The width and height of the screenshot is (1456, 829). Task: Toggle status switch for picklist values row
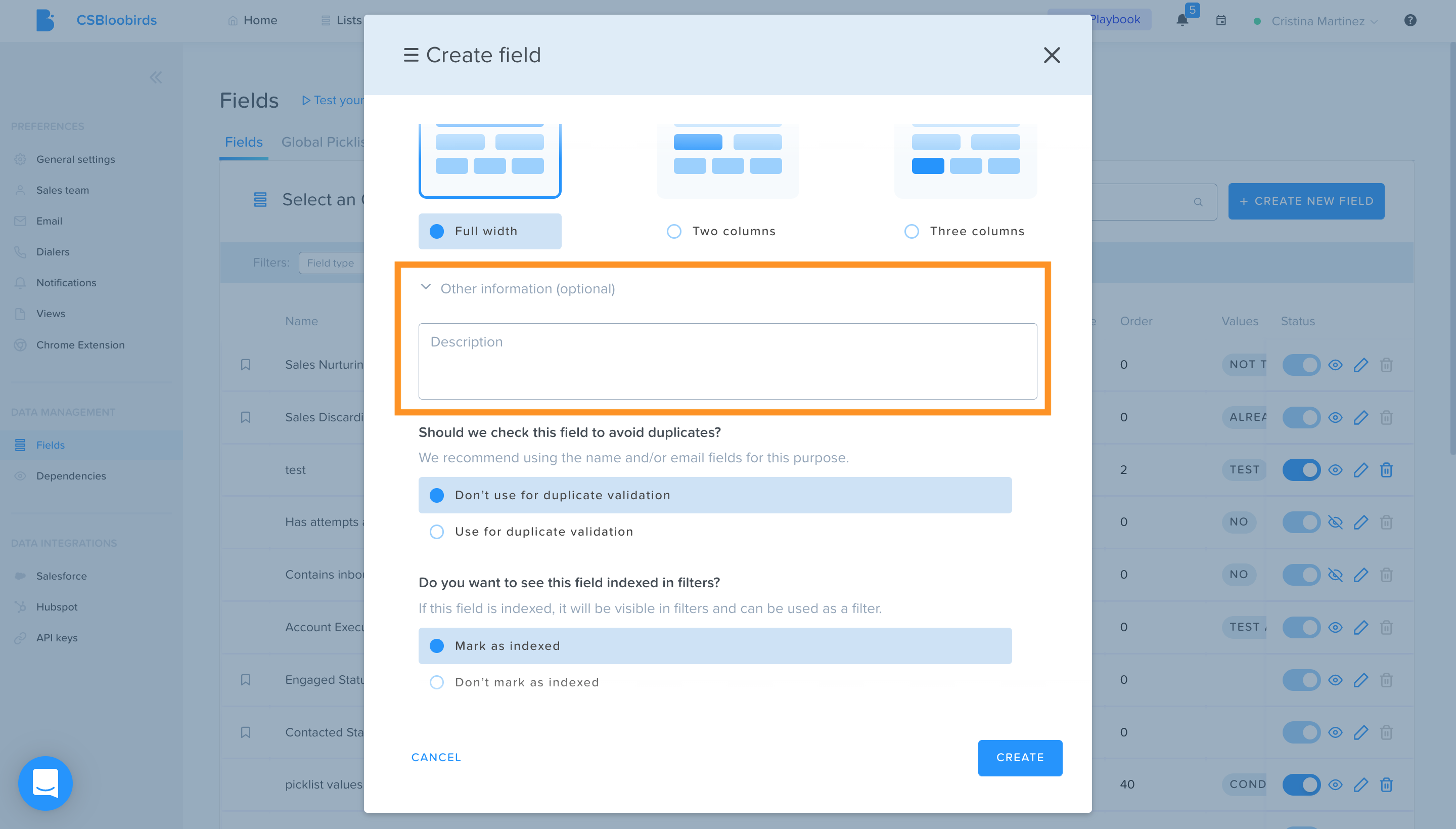click(1301, 784)
